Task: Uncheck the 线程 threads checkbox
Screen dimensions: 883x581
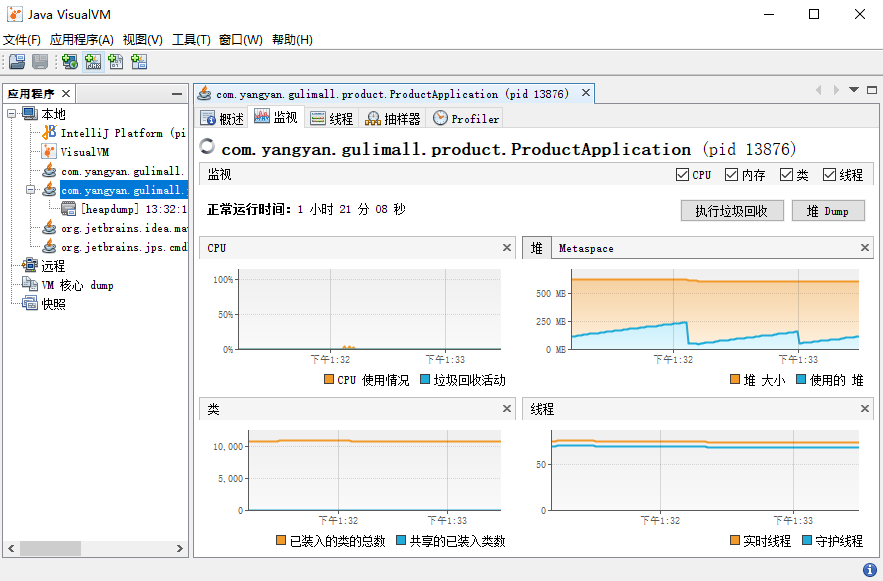Action: point(829,175)
